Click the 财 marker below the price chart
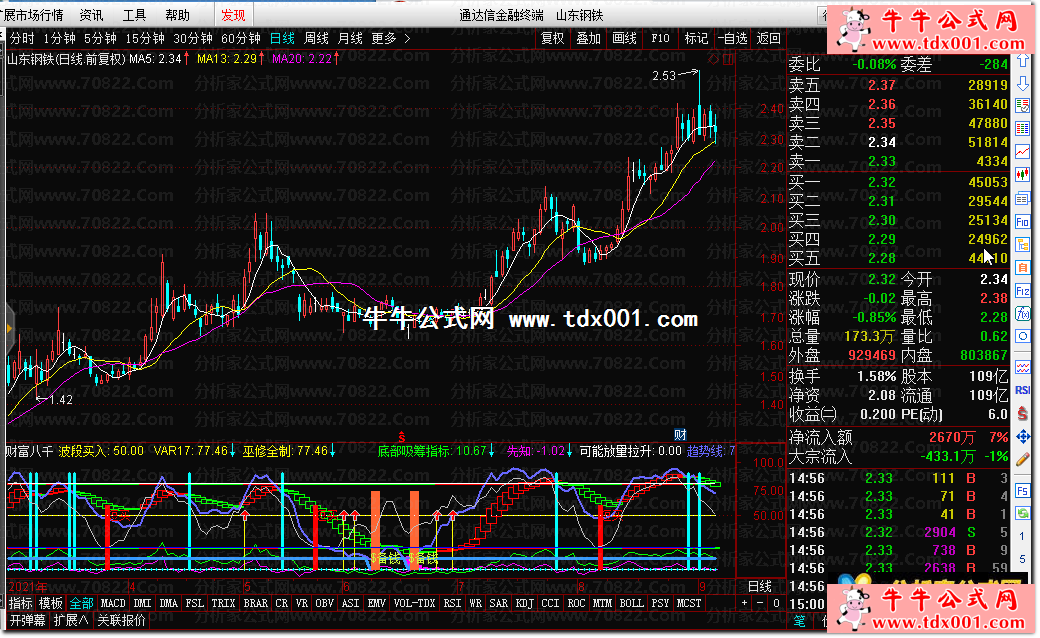This screenshot has width=1040, height=638. click(680, 434)
